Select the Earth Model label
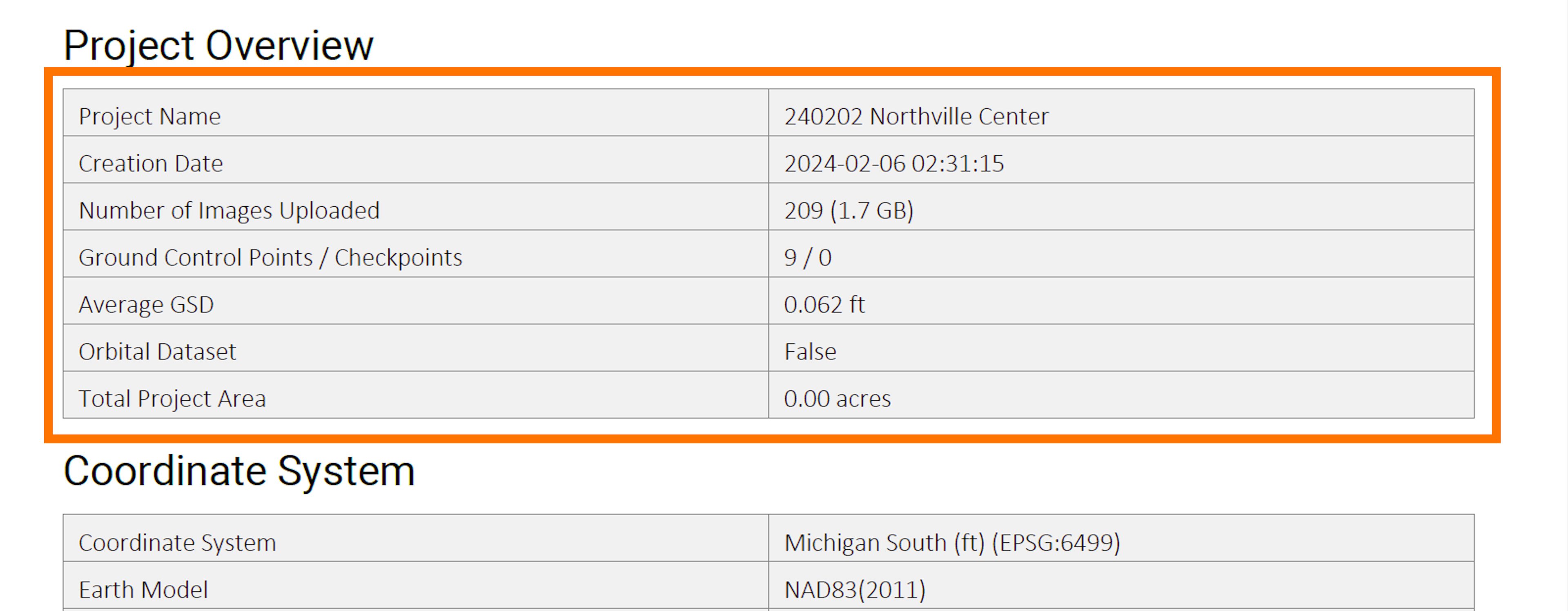The height and width of the screenshot is (611, 1568). pos(143,590)
